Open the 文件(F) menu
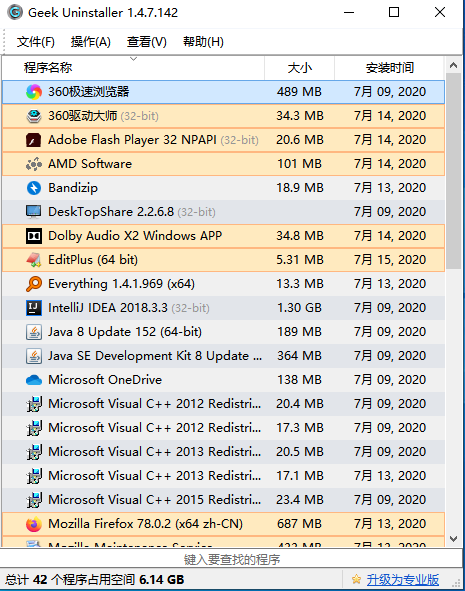This screenshot has width=465, height=591. click(x=35, y=41)
